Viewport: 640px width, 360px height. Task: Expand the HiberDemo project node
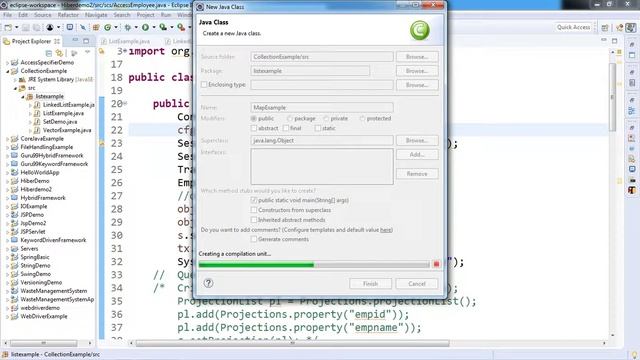(7, 181)
